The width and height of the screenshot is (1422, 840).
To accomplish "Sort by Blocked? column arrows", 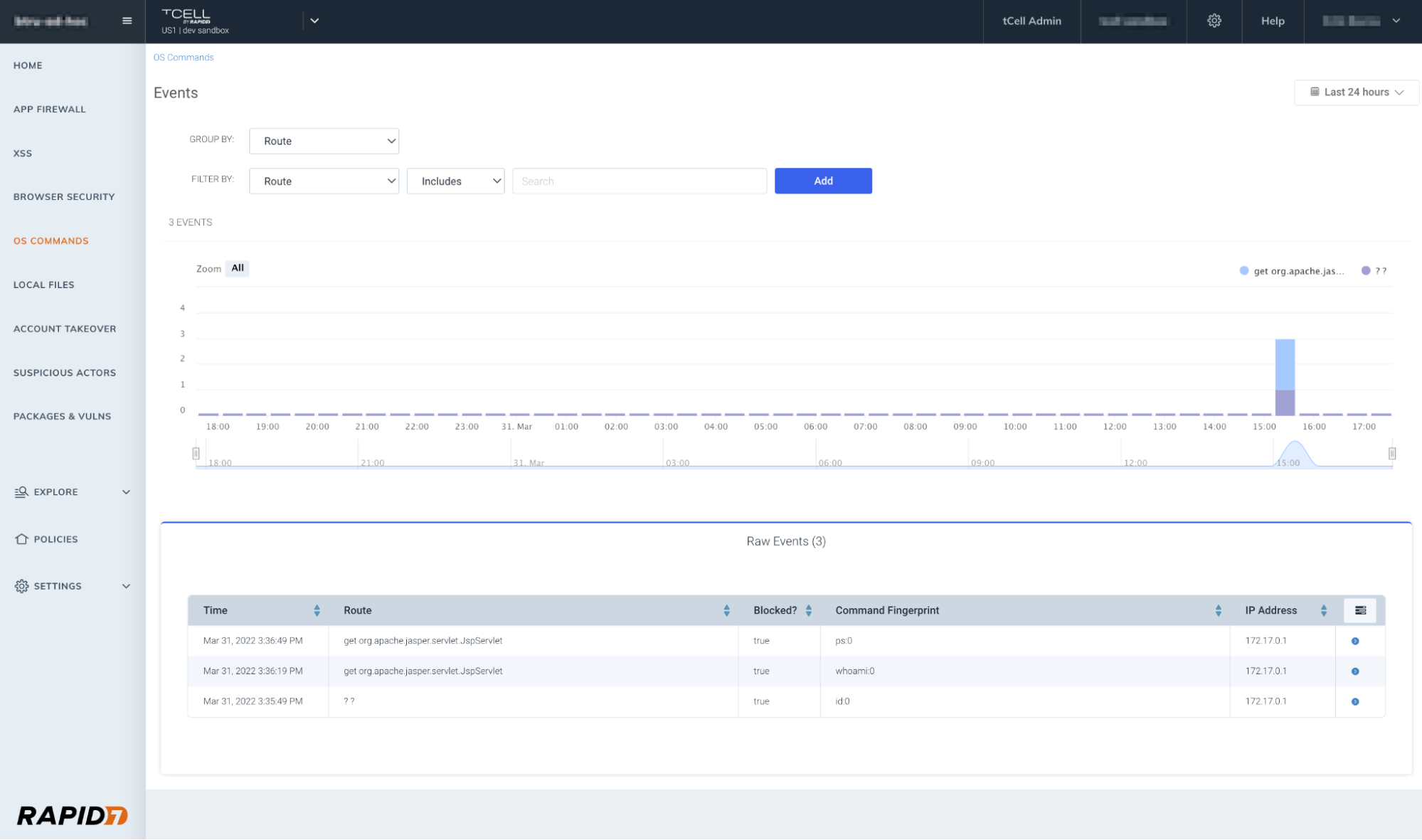I will (x=808, y=610).
